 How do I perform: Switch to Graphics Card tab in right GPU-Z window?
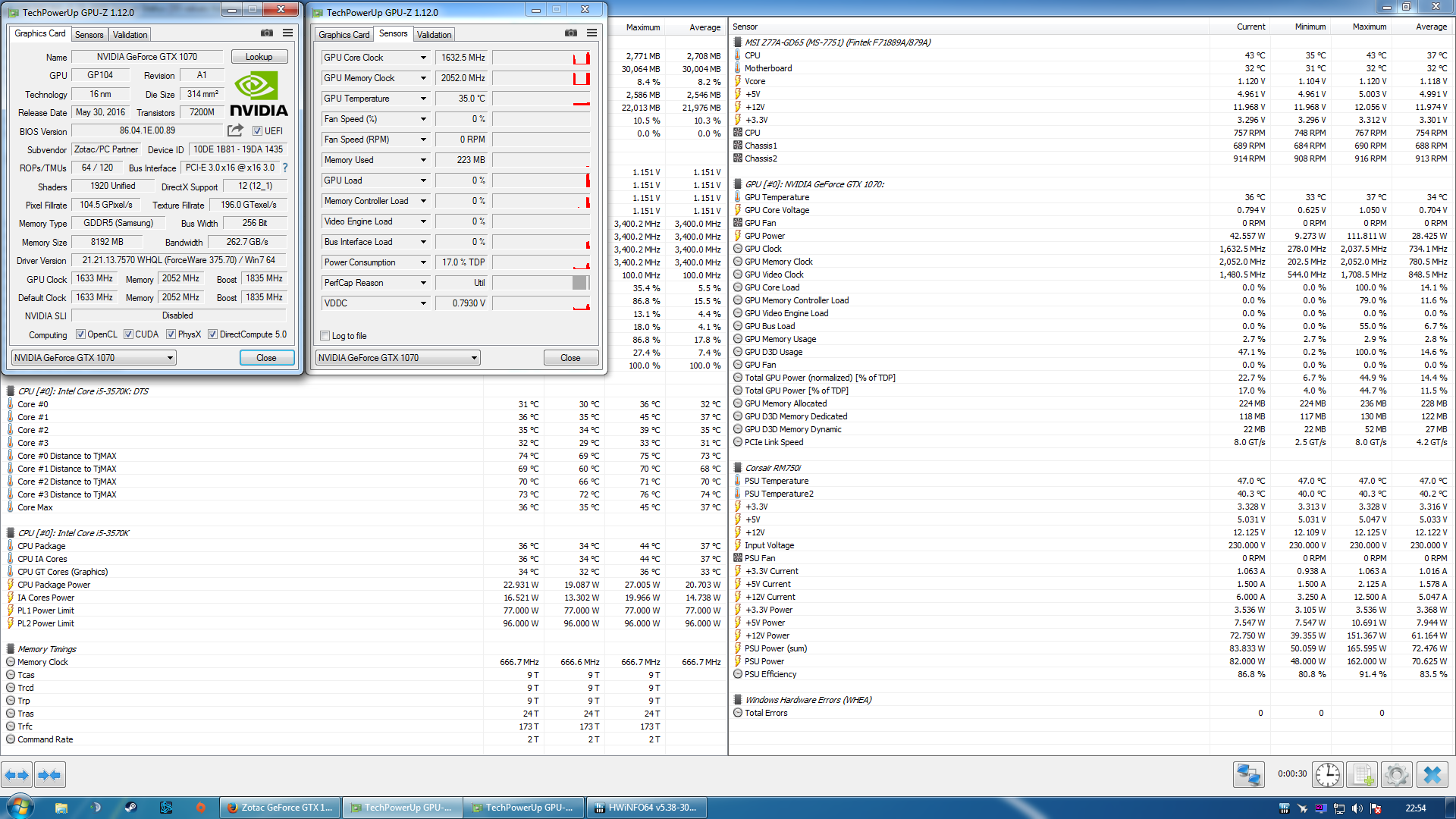[x=344, y=35]
